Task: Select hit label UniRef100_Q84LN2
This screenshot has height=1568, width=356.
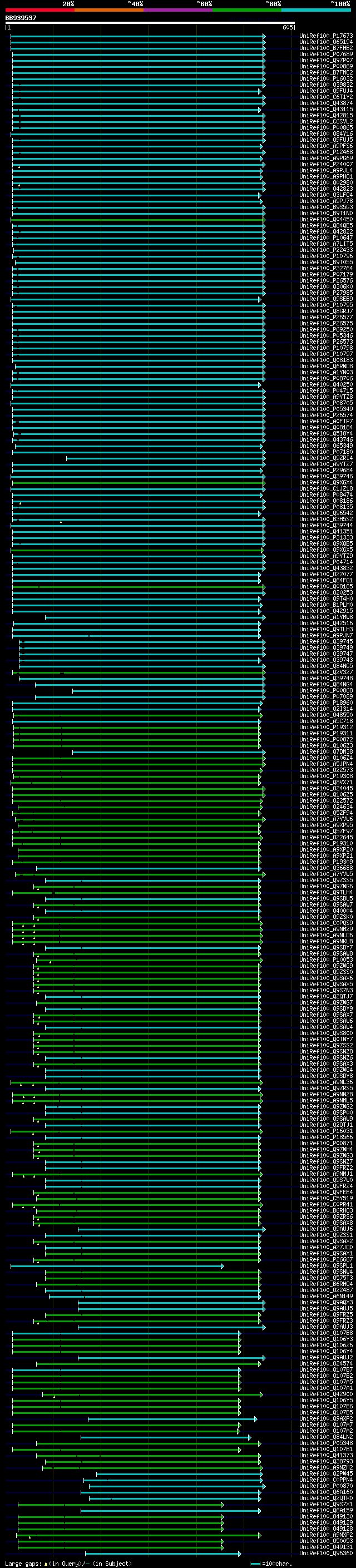Action: pyautogui.click(x=326, y=1437)
